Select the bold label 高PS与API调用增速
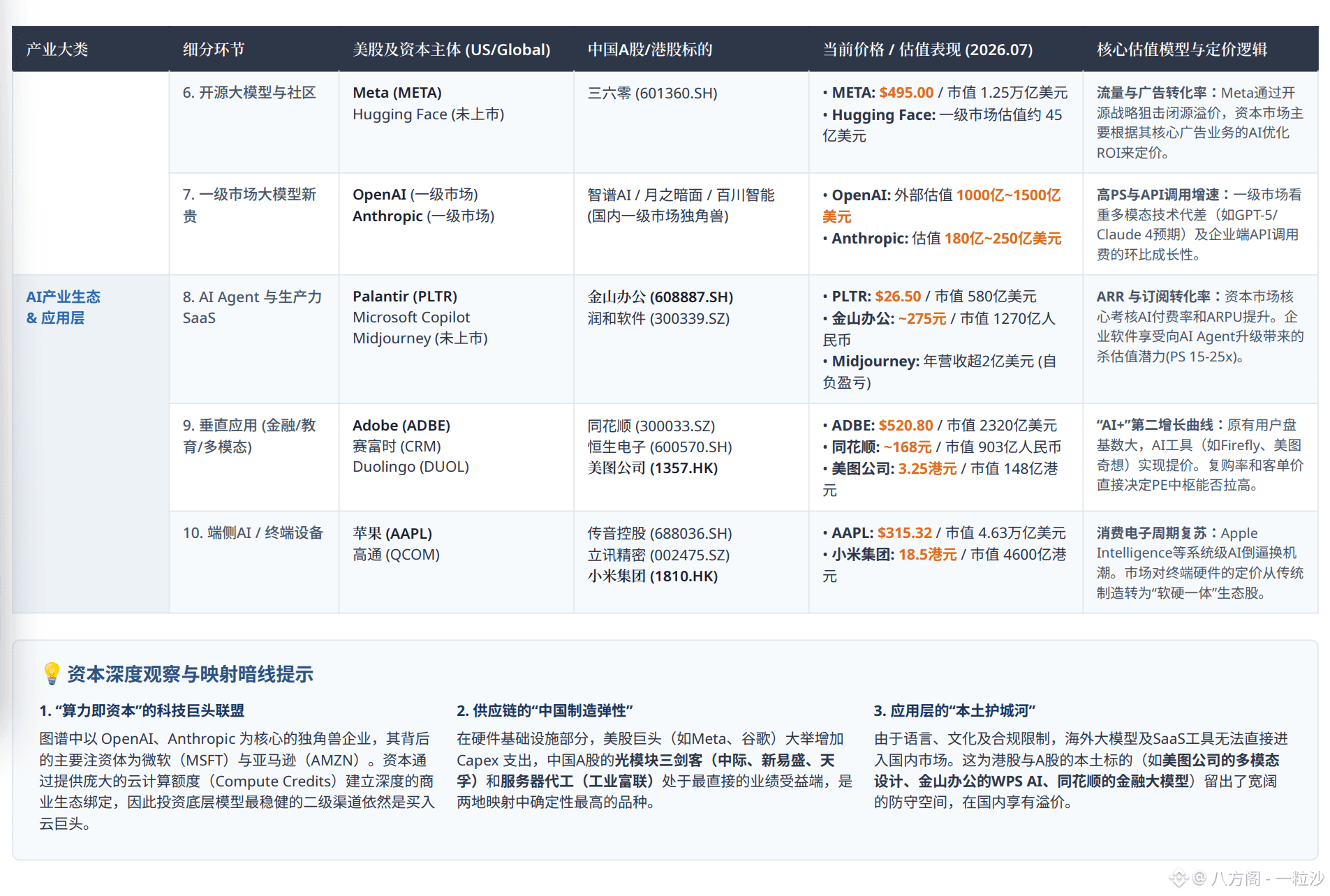The height and width of the screenshot is (896, 1330). 1158,195
